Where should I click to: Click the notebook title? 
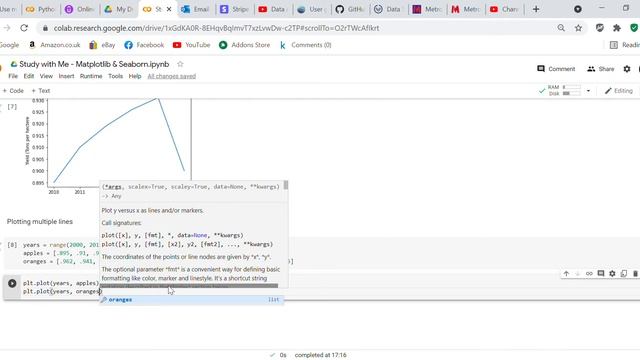94,64
